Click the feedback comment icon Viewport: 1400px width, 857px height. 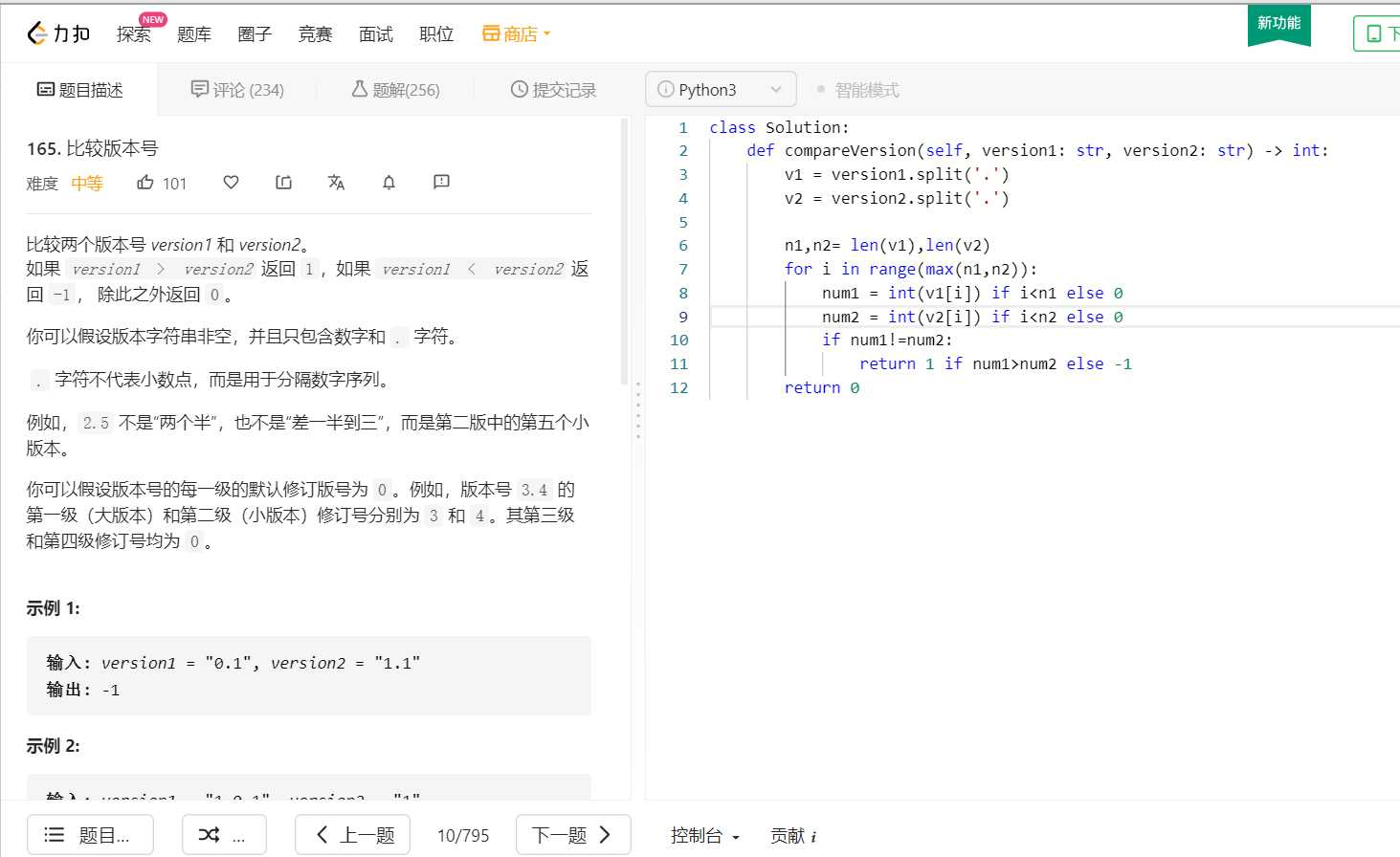pyautogui.click(x=441, y=182)
